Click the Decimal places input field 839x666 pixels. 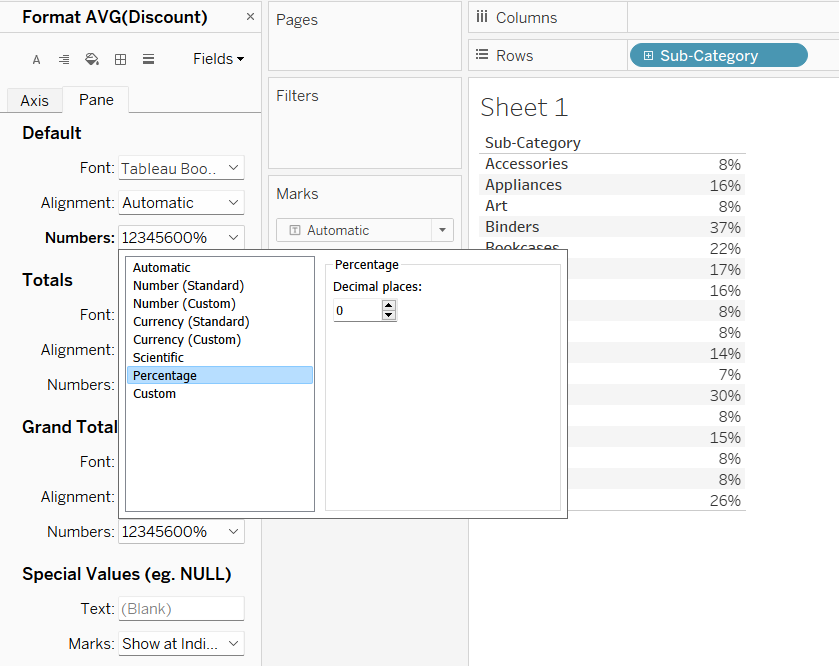point(357,311)
